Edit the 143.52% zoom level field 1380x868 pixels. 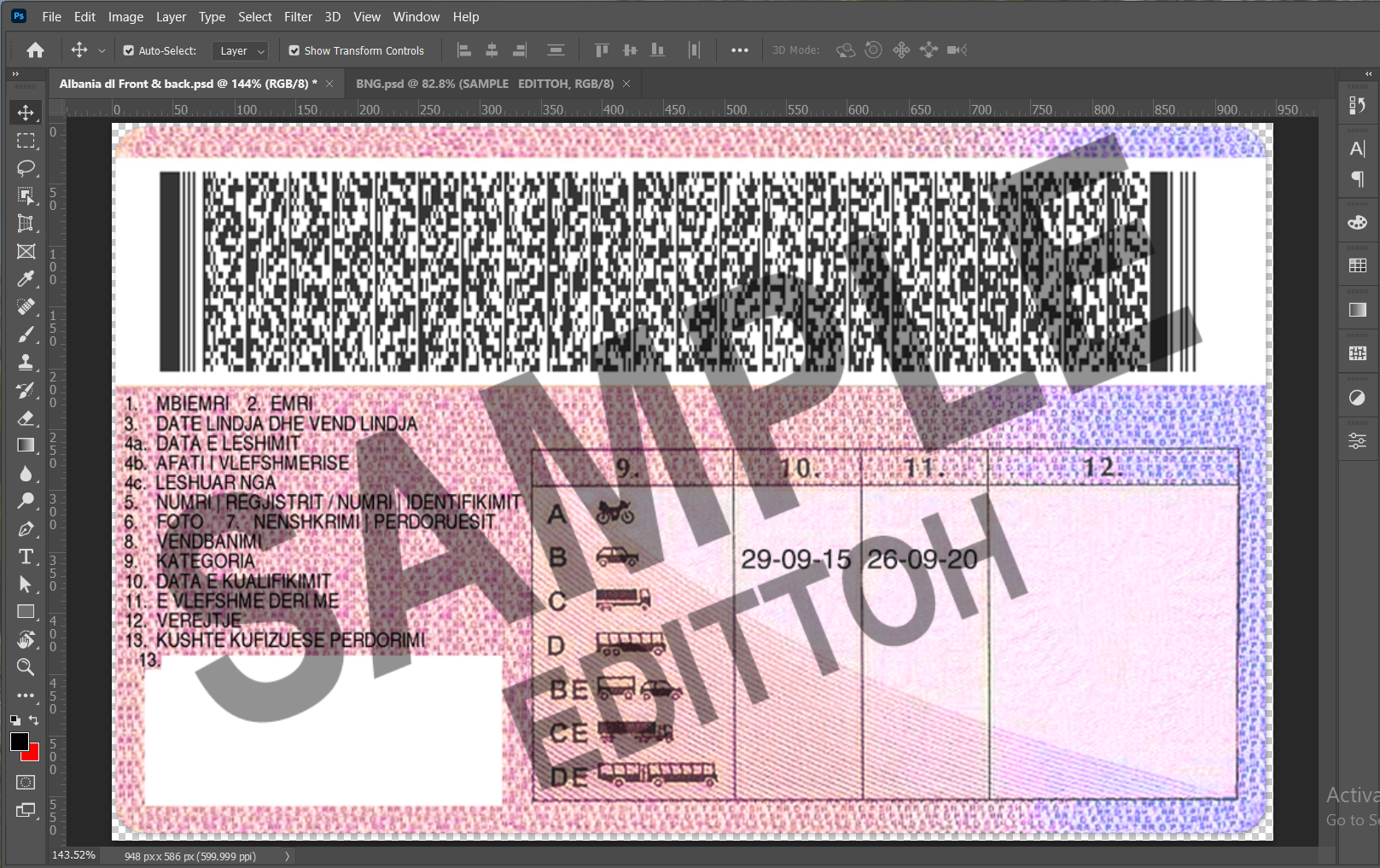(73, 855)
